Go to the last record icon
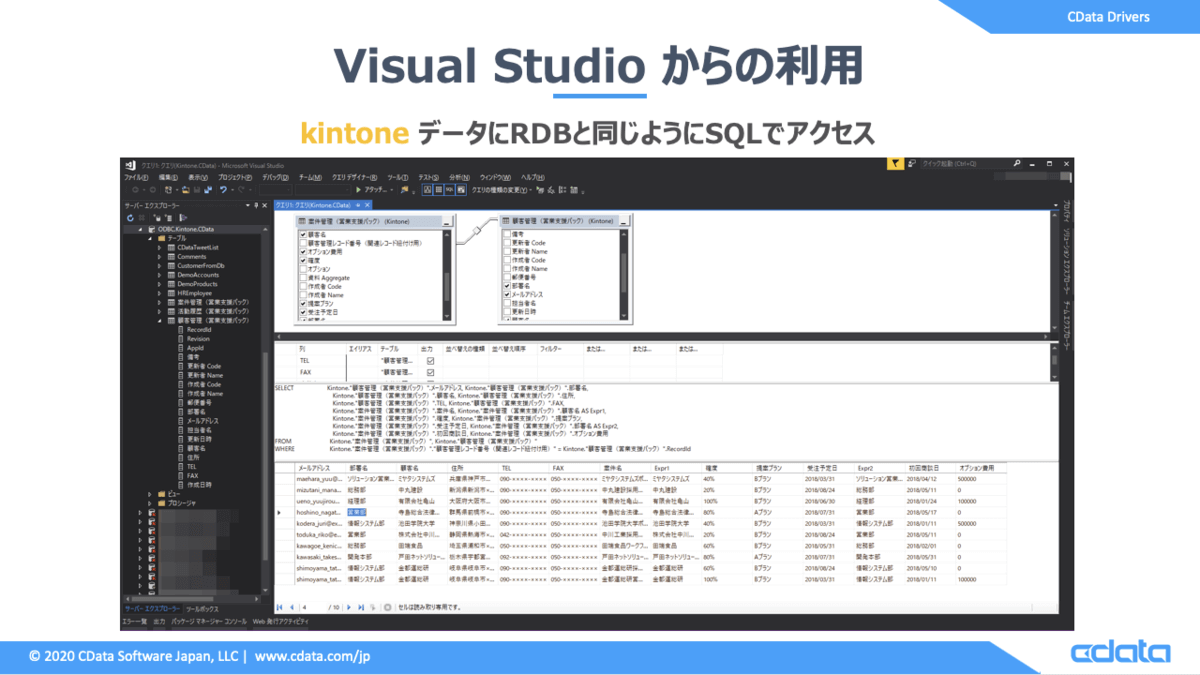The width and height of the screenshot is (1200, 675). [x=361, y=607]
